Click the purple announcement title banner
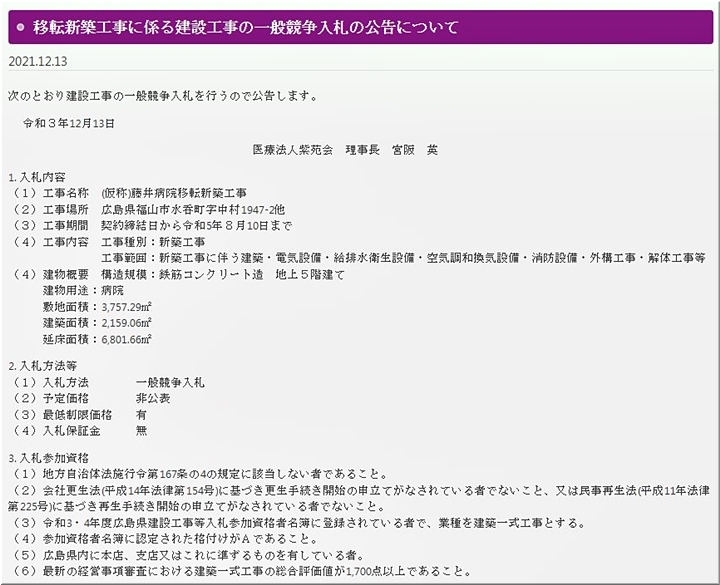 pos(360,26)
